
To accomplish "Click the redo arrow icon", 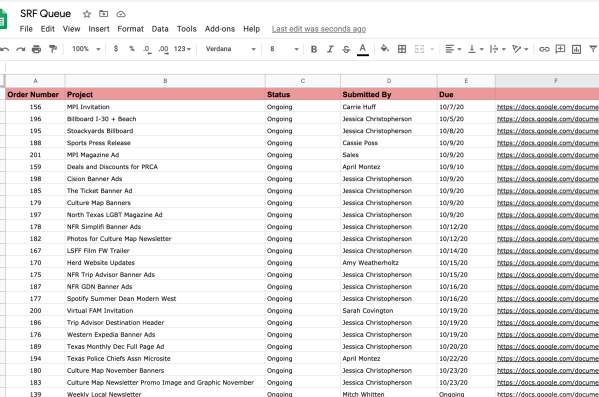I will pos(21,49).
